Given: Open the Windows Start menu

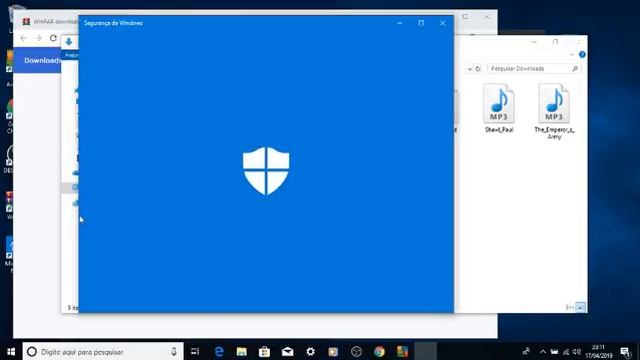Looking at the screenshot, I should tap(11, 351).
